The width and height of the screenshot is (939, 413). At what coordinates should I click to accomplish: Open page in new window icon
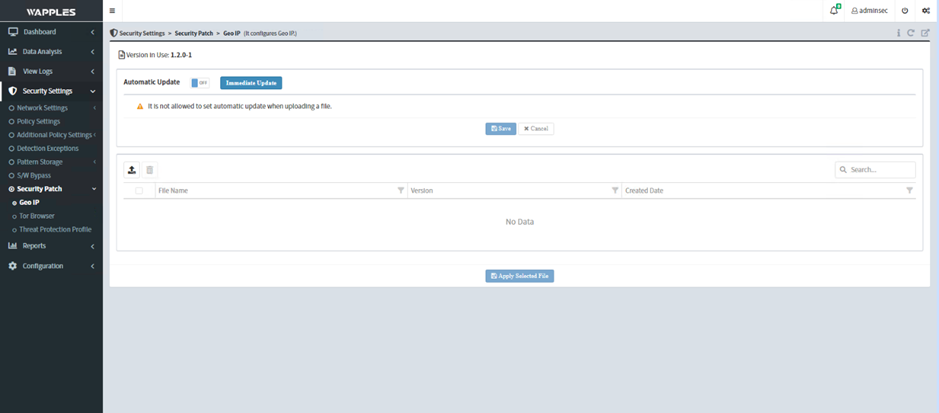coord(925,33)
